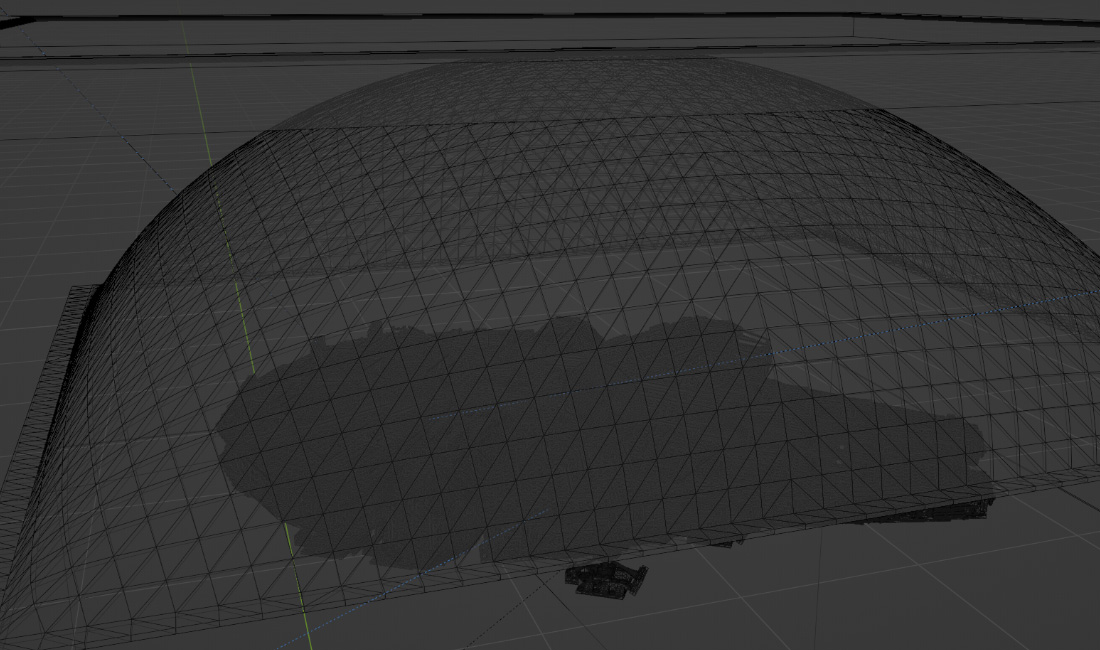
Task: Click the dark object under the dome's right rim
Action: (x=930, y=512)
